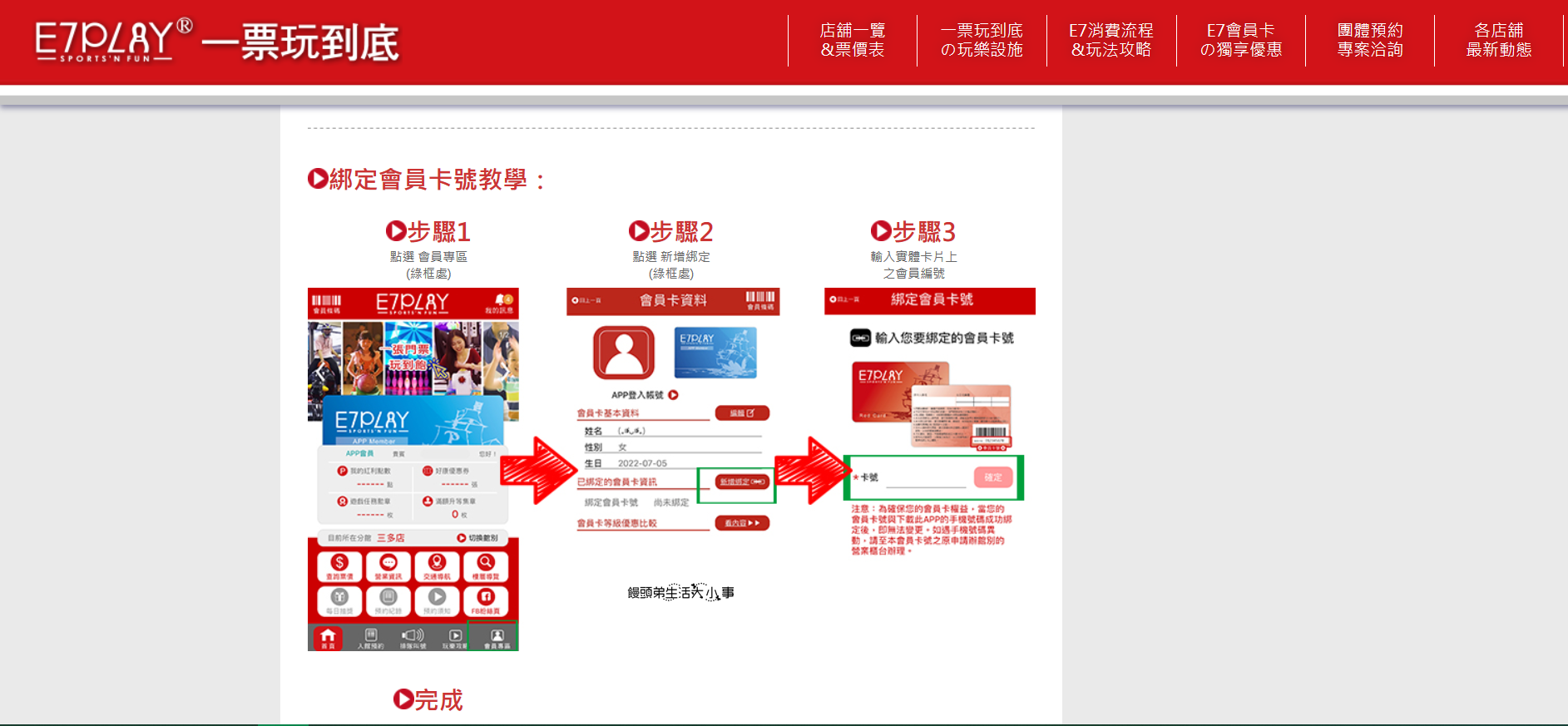This screenshot has width=1568, height=726.
Task: Click the promo banner in step 1 app
Action: (413, 359)
